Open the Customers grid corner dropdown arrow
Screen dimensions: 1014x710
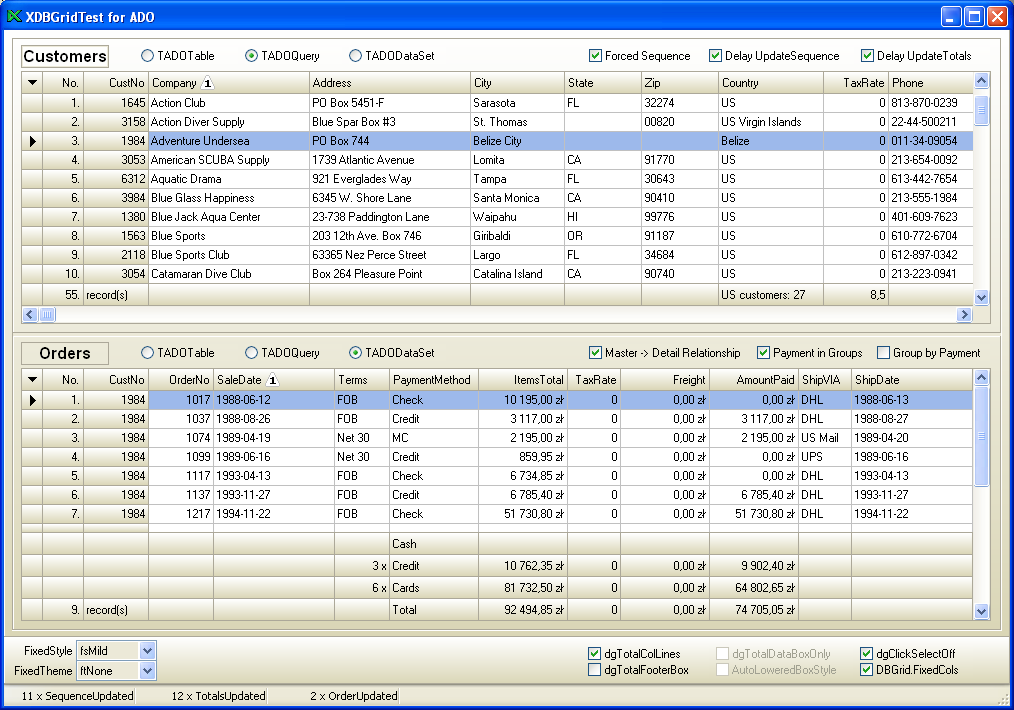coord(32,83)
